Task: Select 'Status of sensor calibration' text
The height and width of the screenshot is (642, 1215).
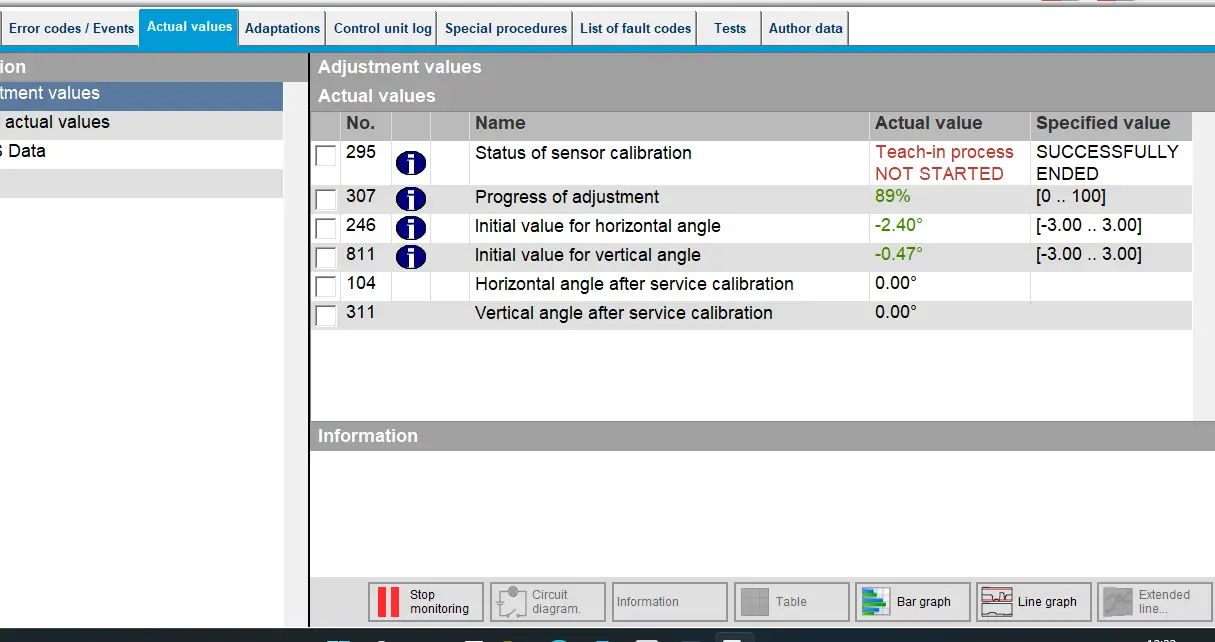Action: (x=583, y=153)
